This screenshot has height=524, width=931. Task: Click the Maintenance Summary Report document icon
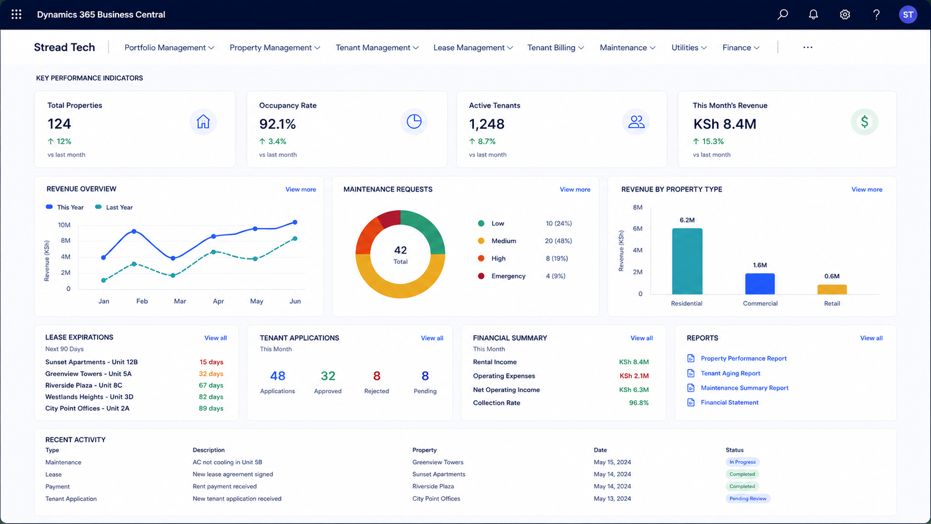691,388
